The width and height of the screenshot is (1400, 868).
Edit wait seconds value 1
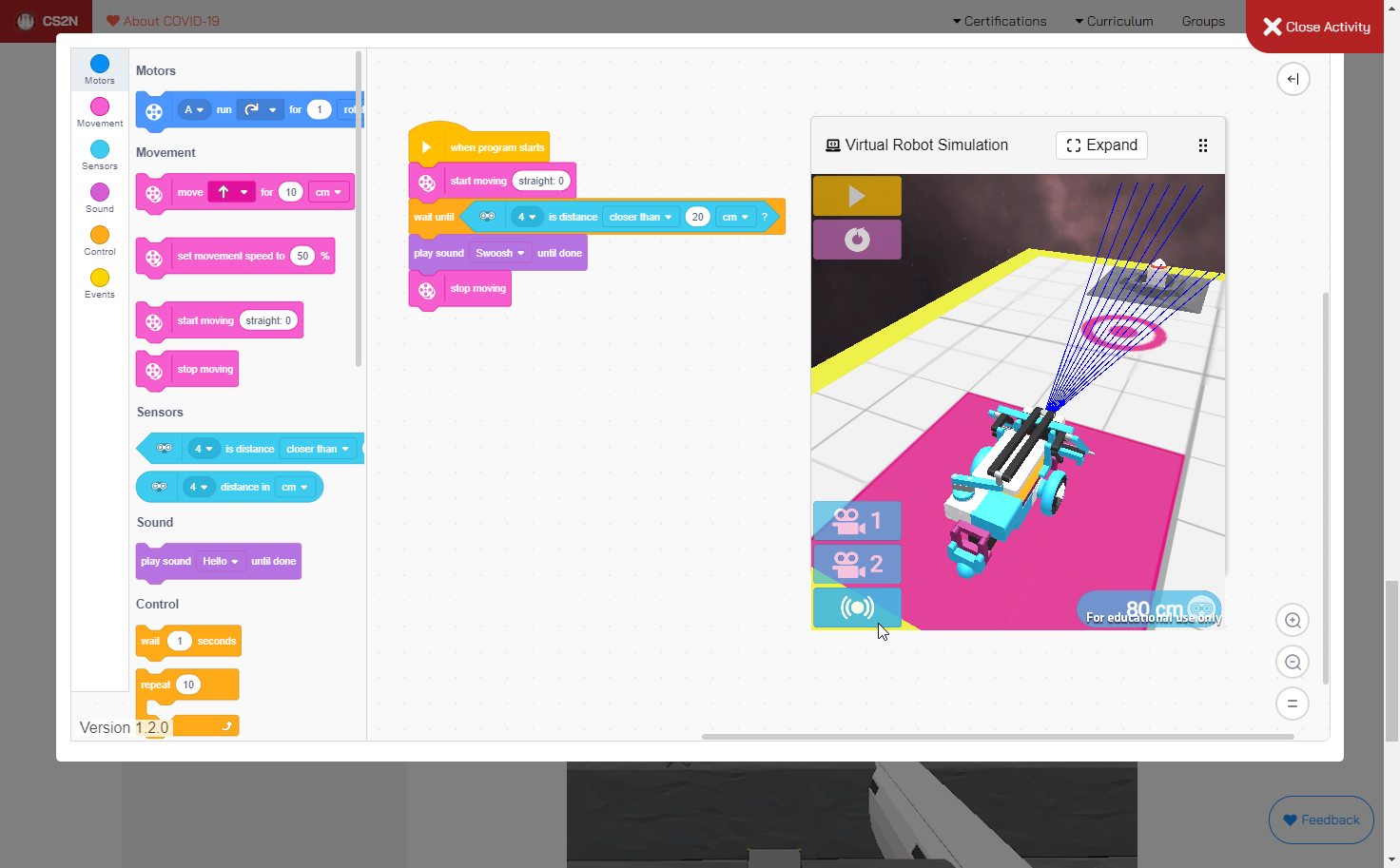tap(180, 642)
